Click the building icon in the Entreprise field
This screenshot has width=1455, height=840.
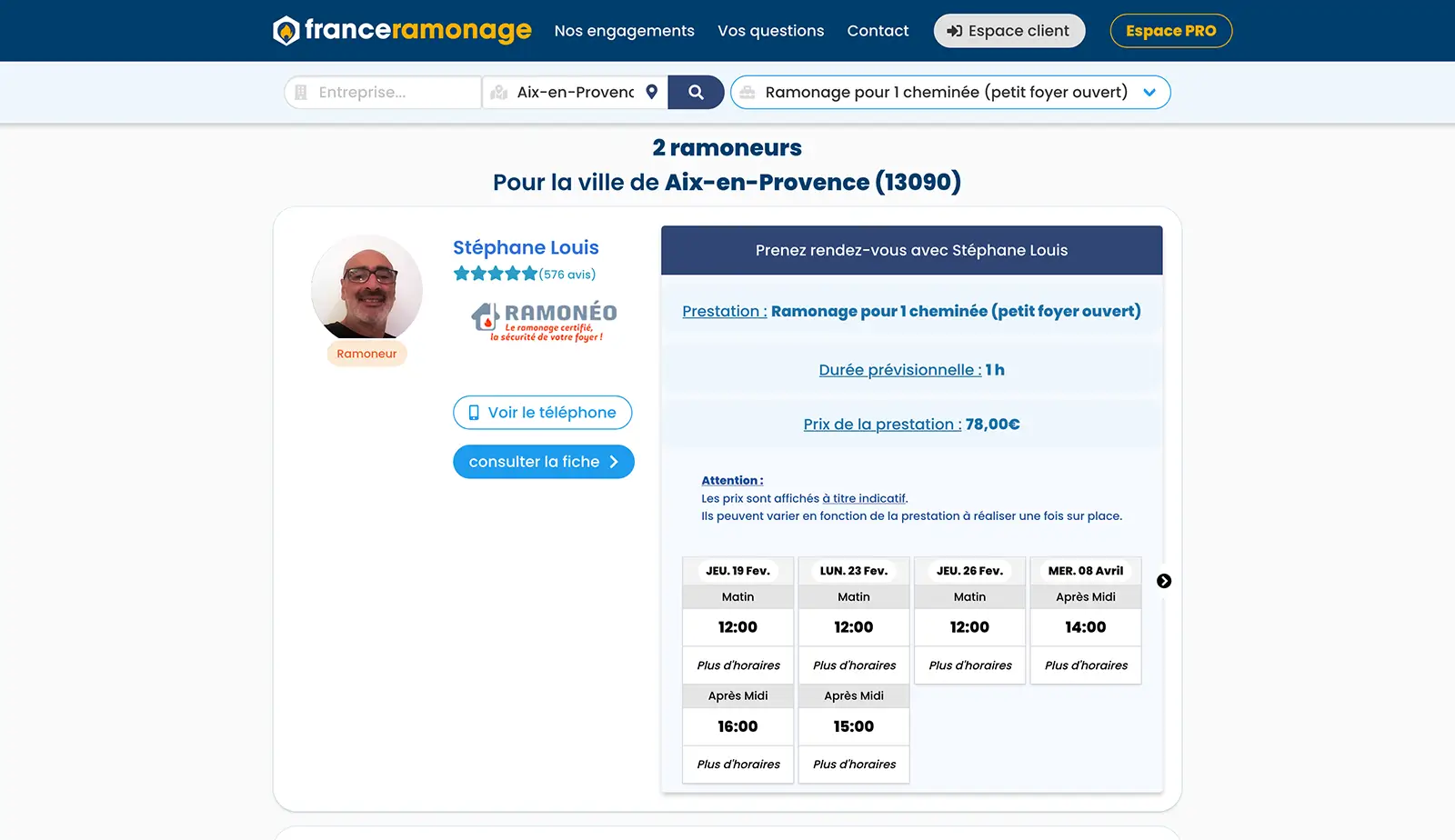click(301, 92)
